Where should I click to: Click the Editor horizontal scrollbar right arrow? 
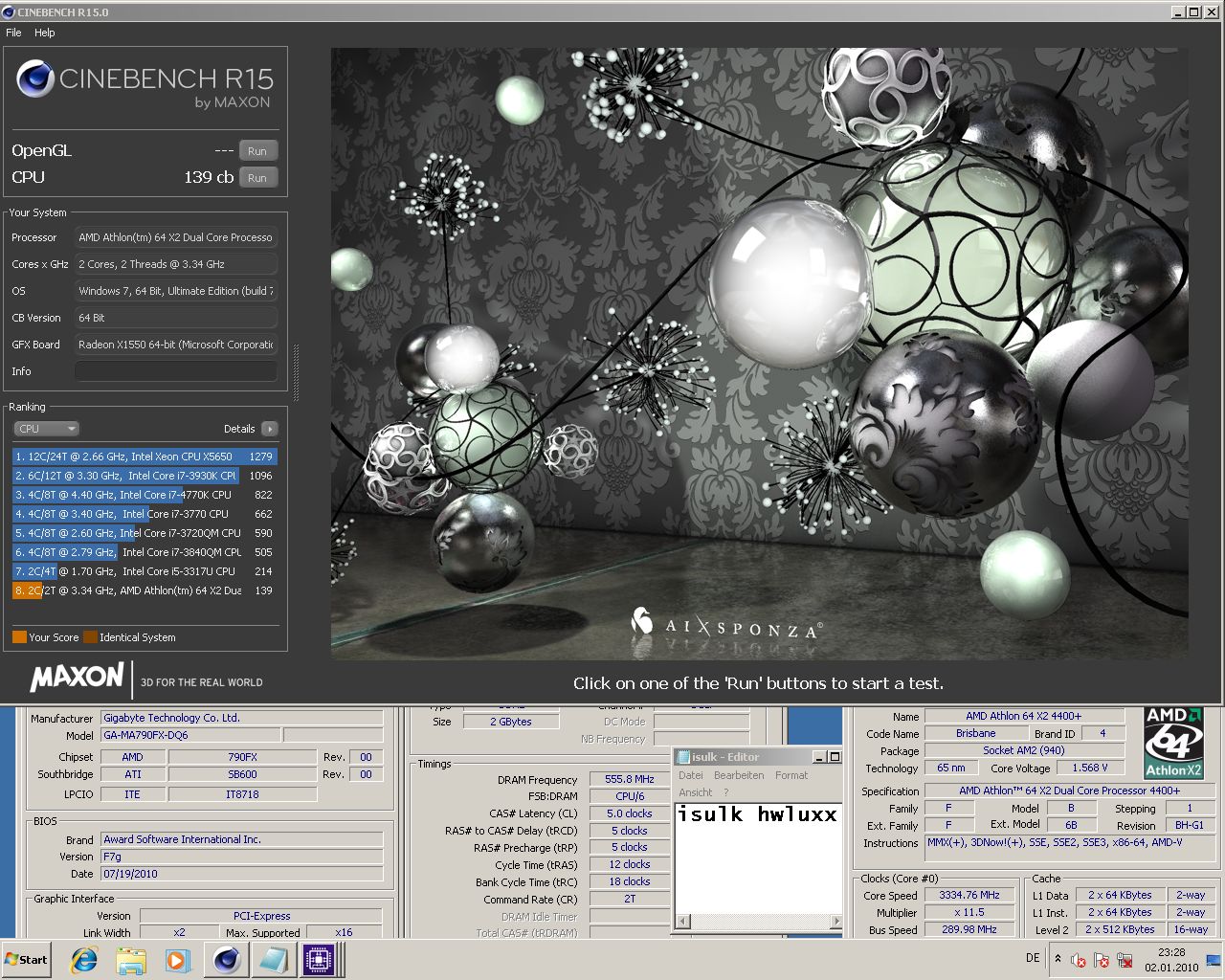pos(835,922)
